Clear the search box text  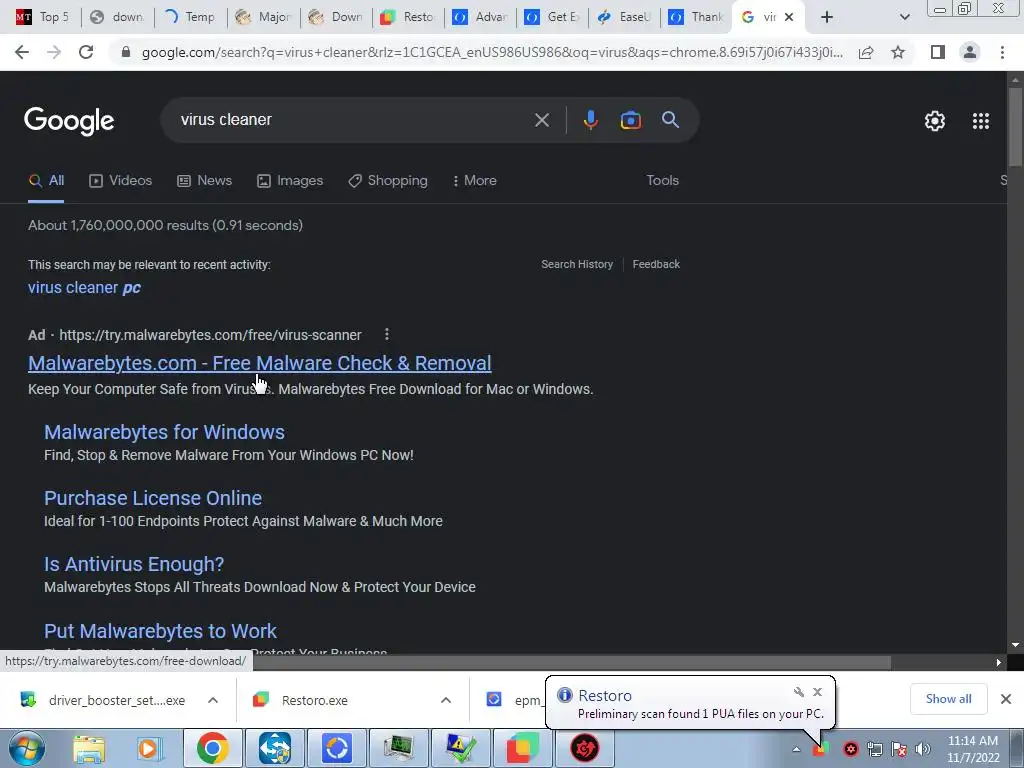[541, 120]
